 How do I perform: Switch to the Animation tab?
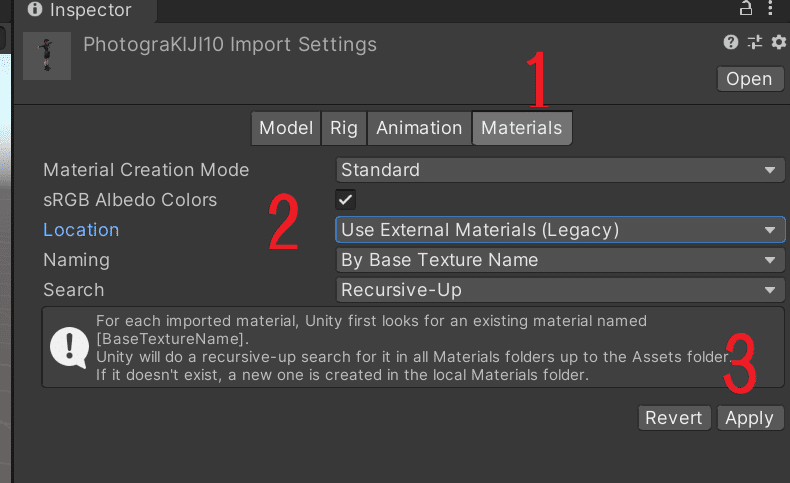point(419,128)
